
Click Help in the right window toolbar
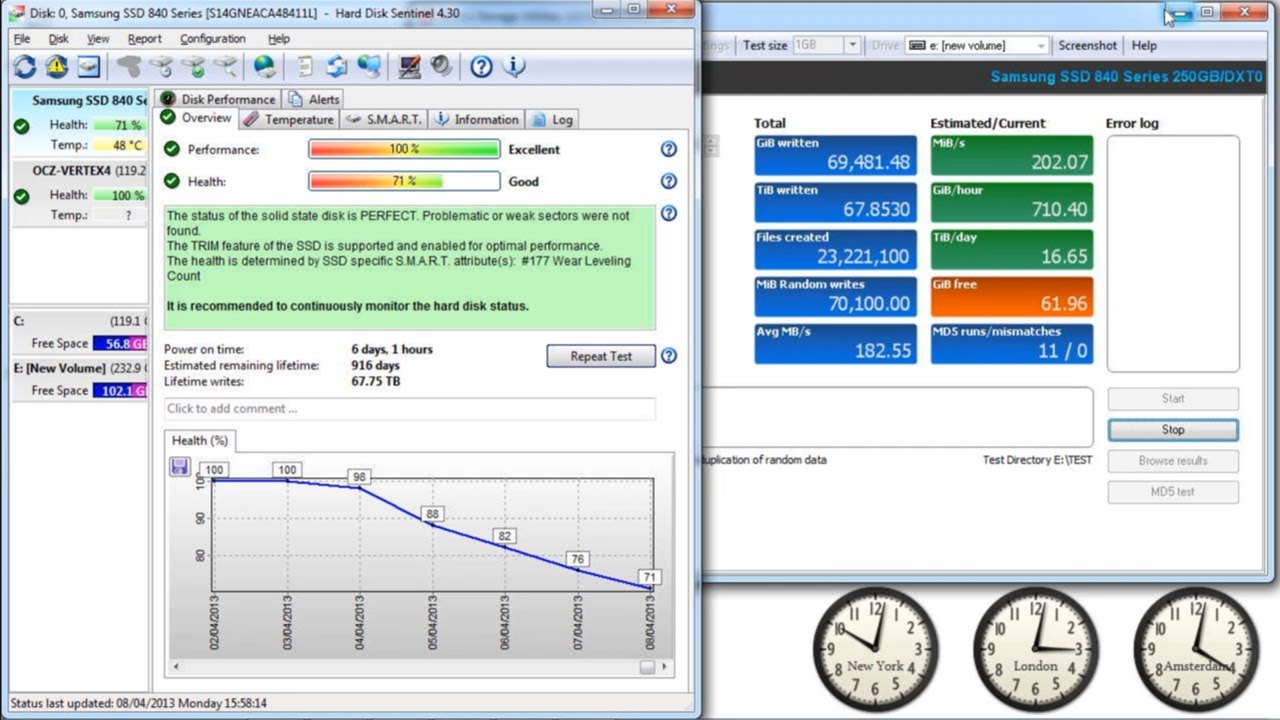[x=1144, y=45]
